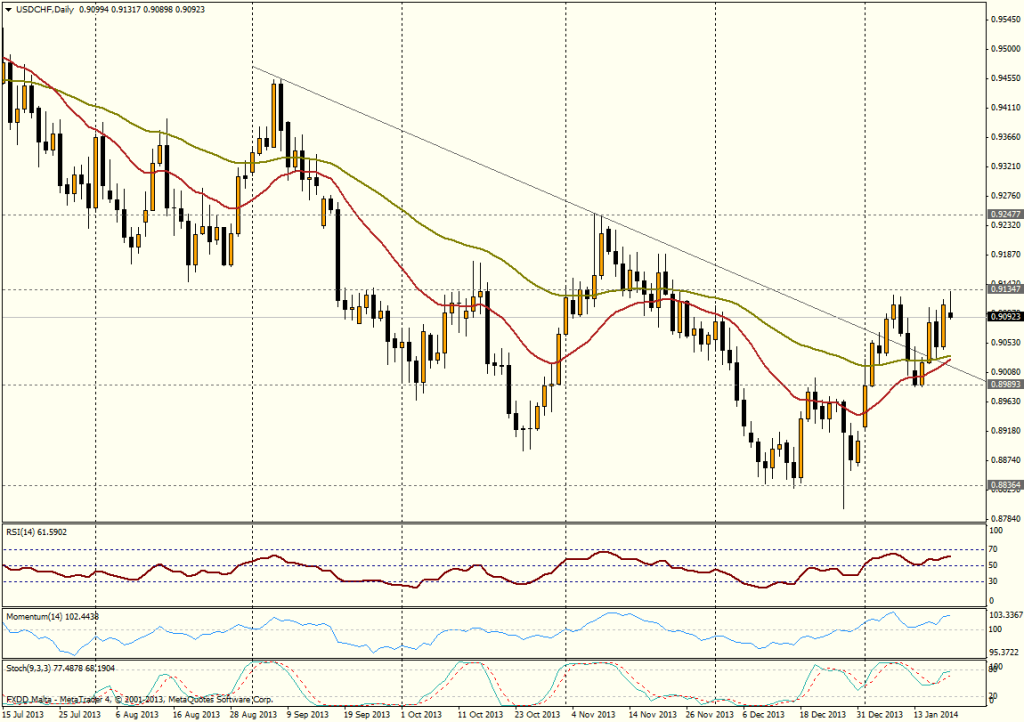Viewport: 1024px width, 722px height.
Task: Click the 0.90923 current price tag
Action: click(1003, 317)
